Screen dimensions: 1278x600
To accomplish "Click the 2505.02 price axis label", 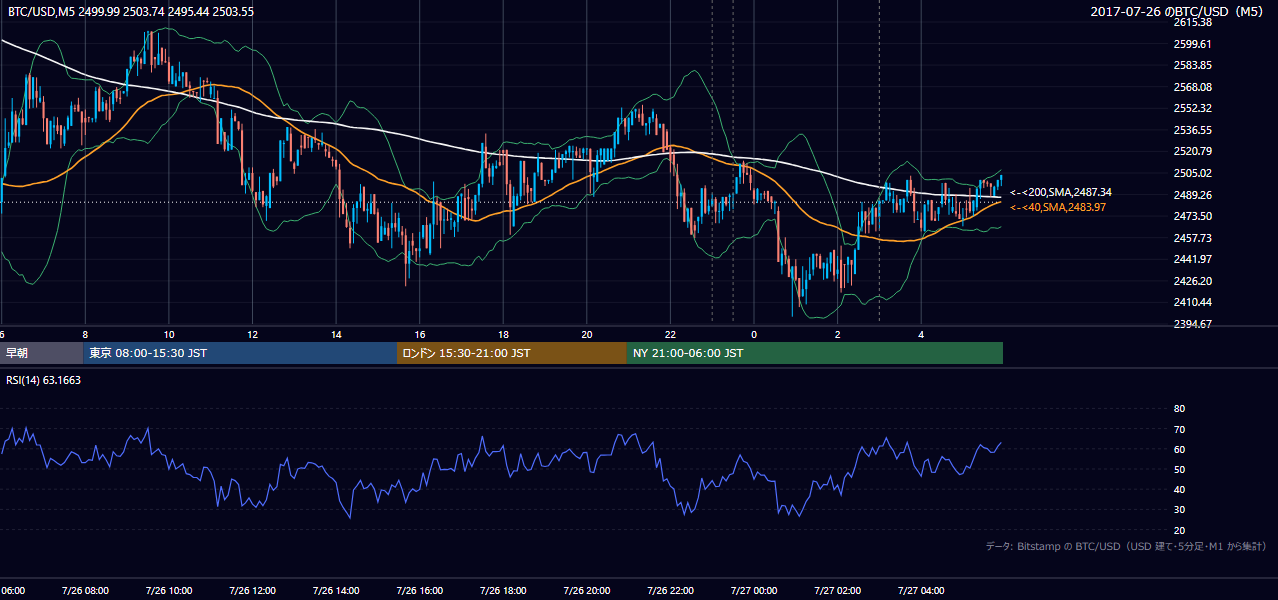I will click(1192, 173).
